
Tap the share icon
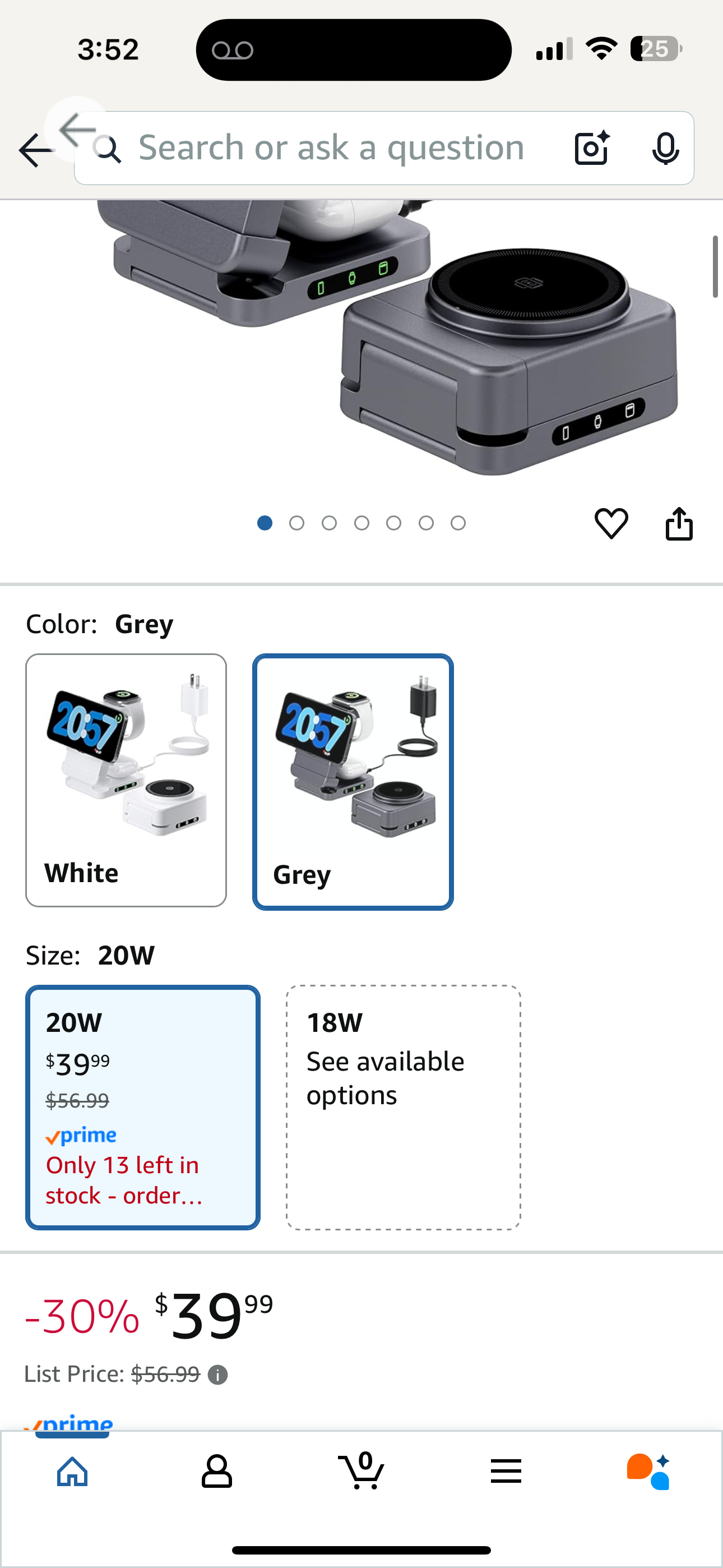679,523
